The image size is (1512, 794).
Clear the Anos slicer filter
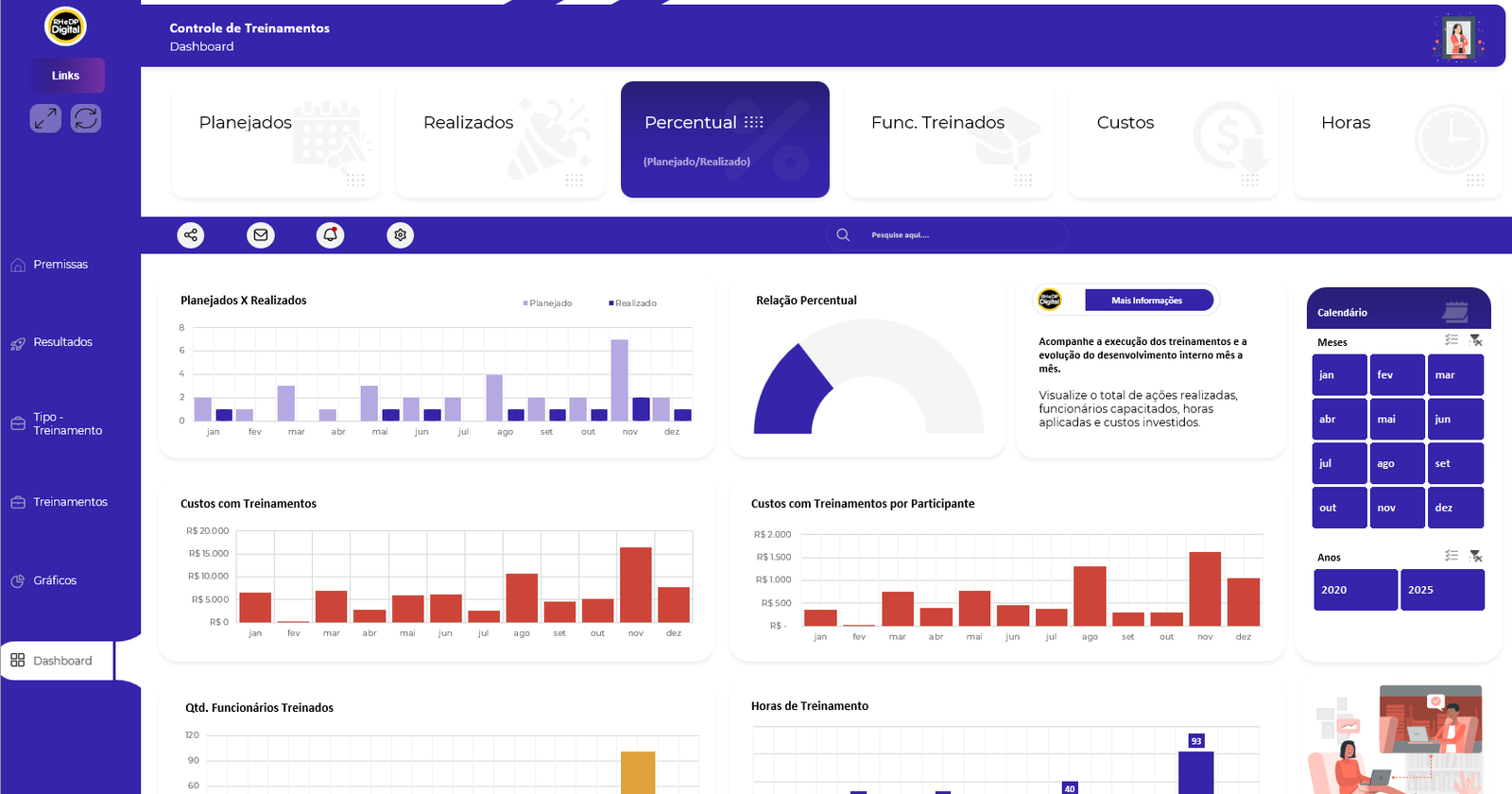(1476, 556)
